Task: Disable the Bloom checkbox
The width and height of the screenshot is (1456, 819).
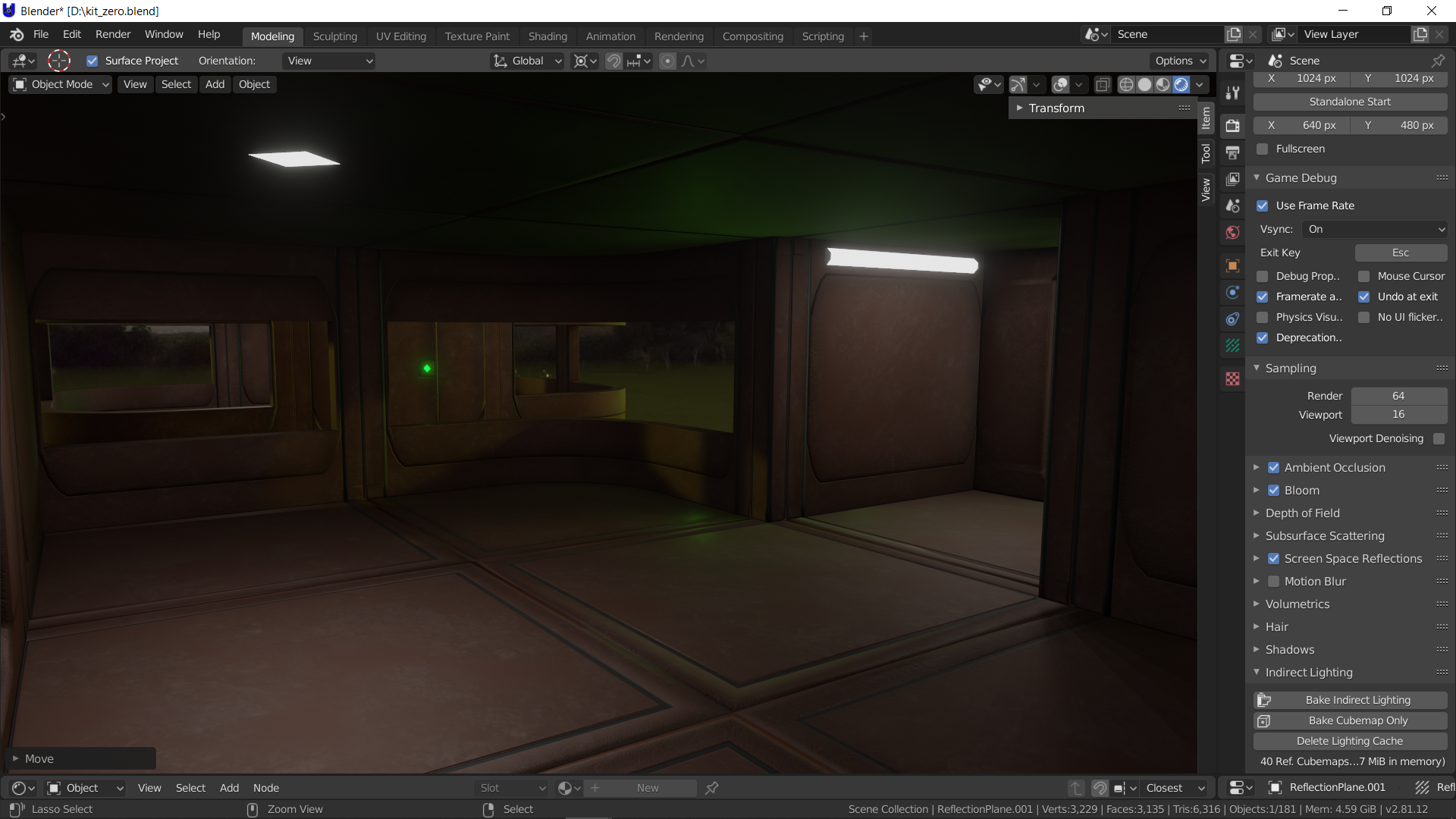Action: 1274,490
